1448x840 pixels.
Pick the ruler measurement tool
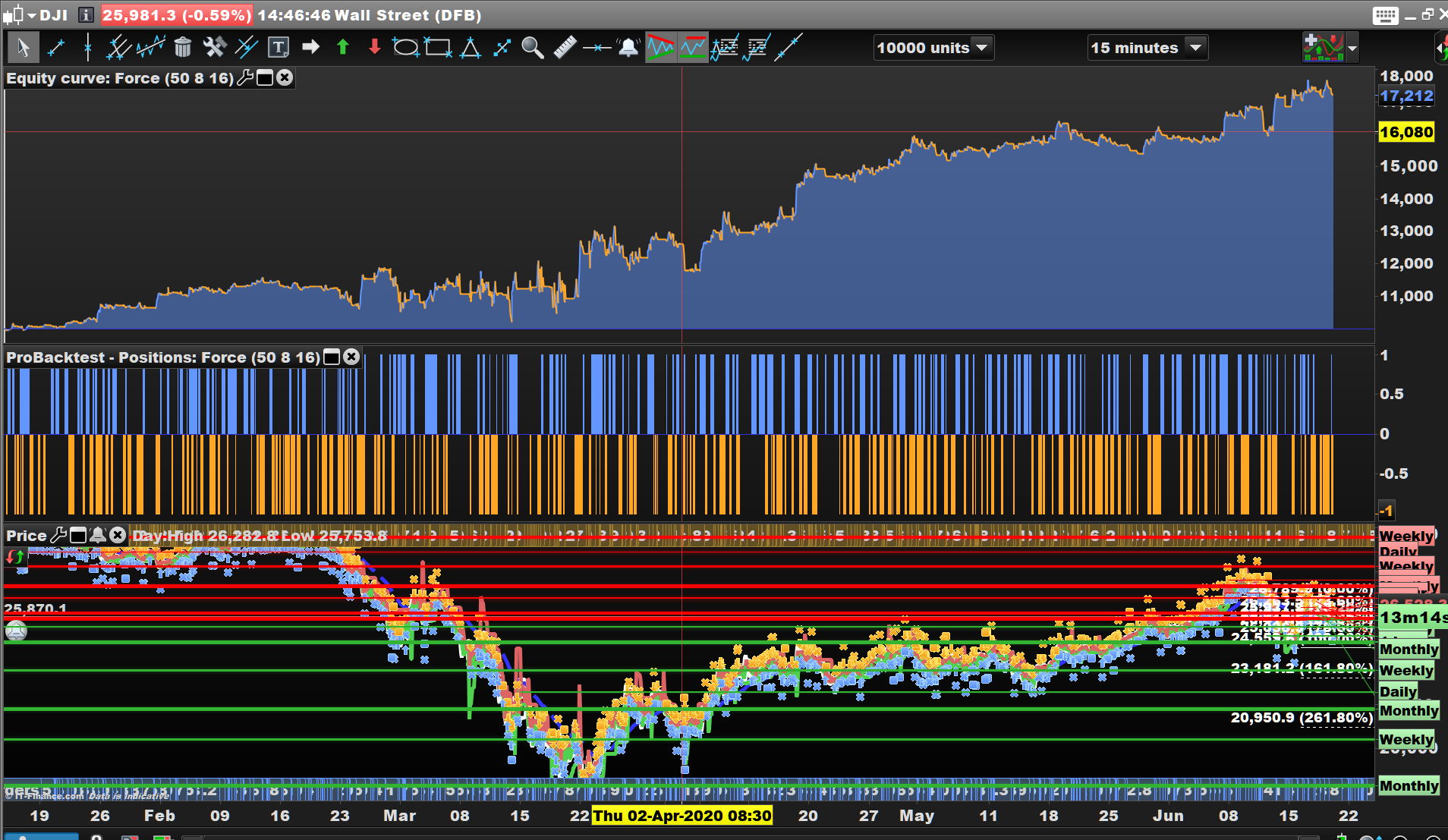[565, 48]
